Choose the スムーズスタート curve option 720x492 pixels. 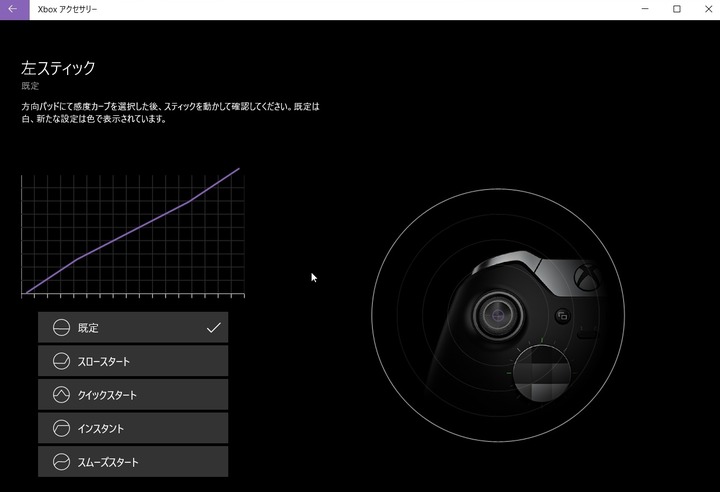(x=133, y=462)
